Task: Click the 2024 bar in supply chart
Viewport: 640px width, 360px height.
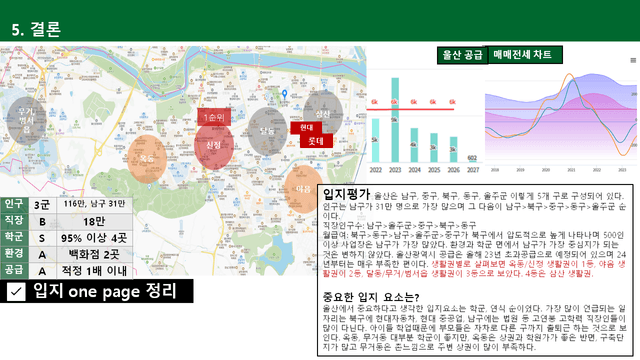Action: (414, 145)
